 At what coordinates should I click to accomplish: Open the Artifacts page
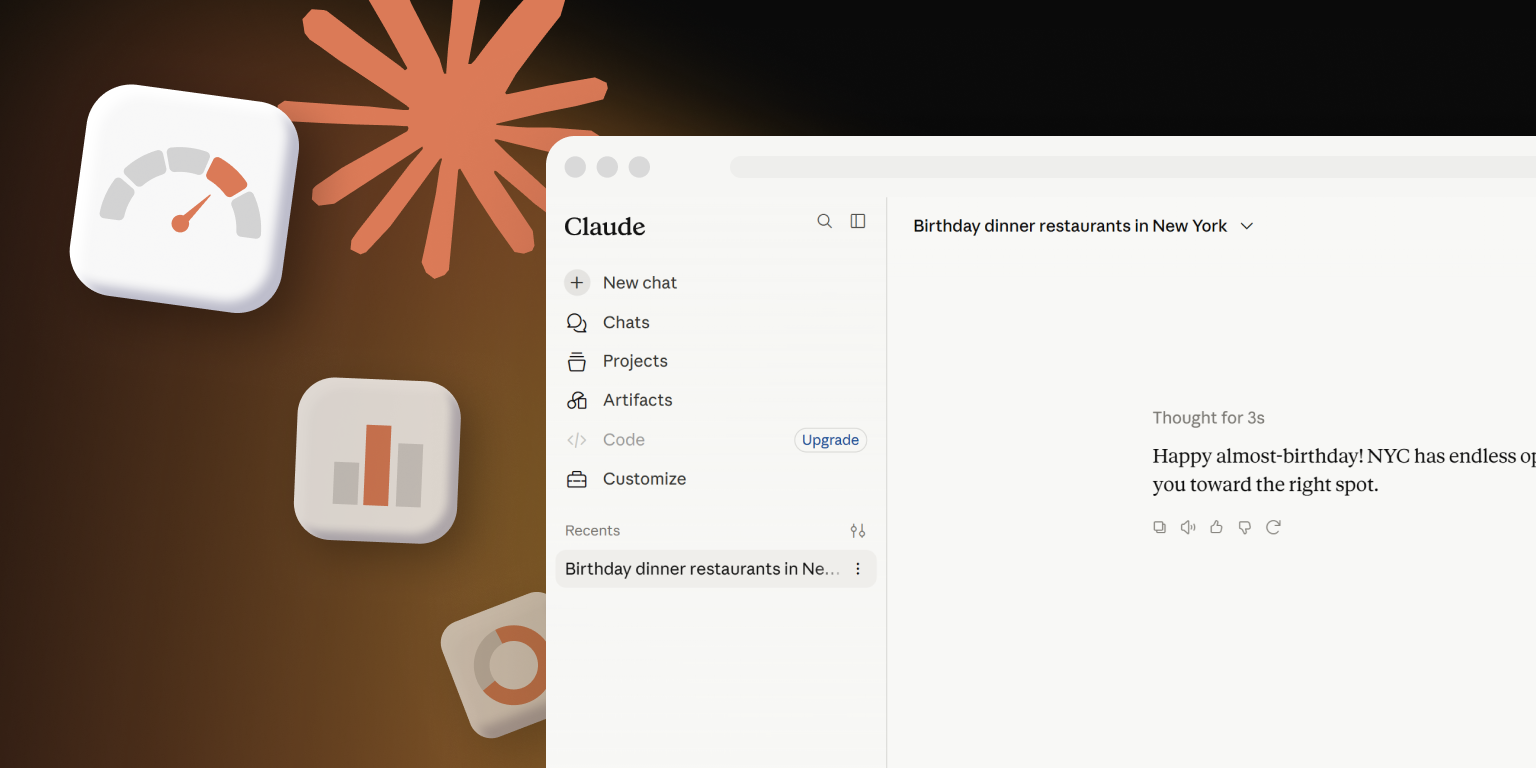tap(637, 400)
